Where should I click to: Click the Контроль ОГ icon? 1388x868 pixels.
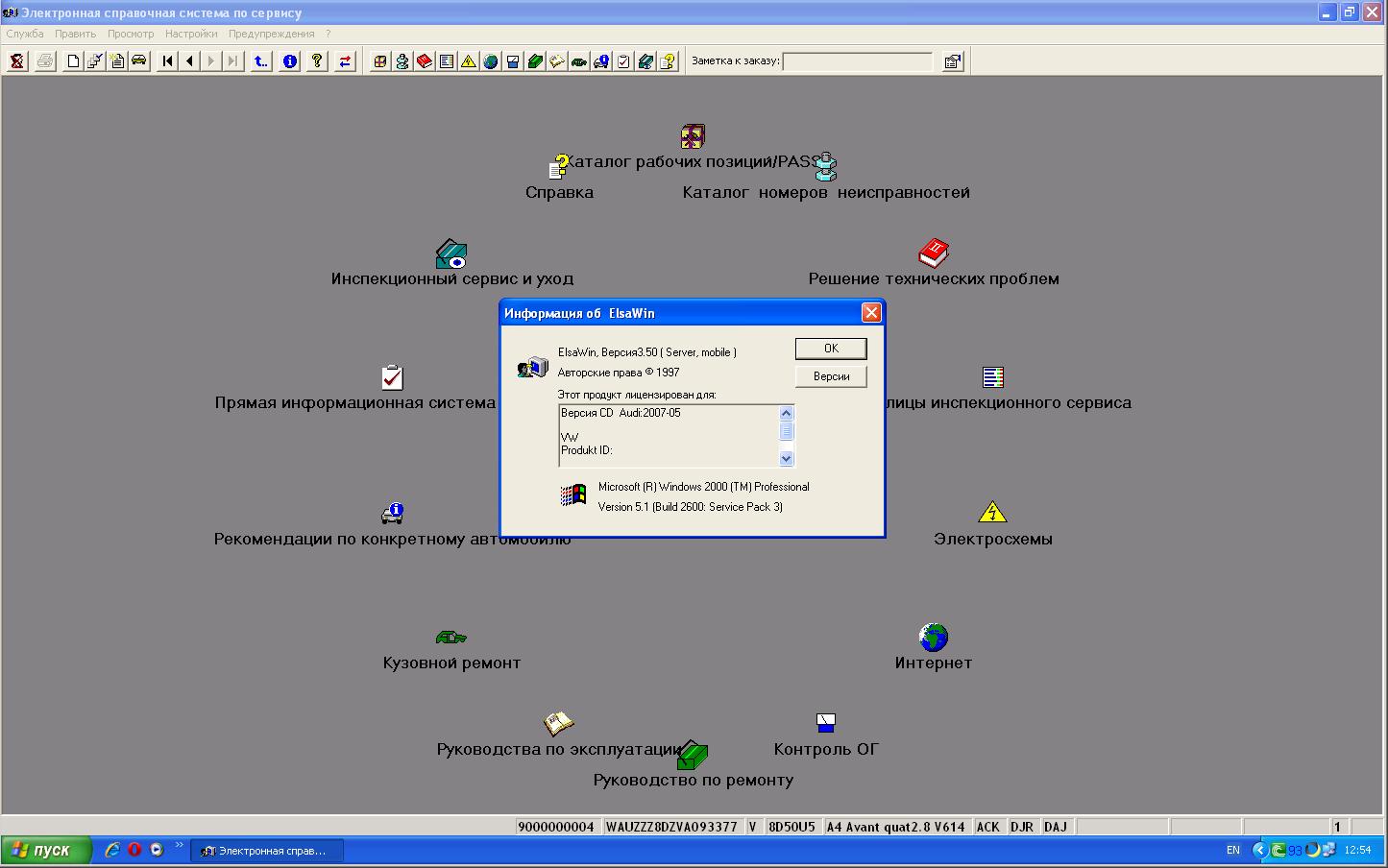coord(825,722)
